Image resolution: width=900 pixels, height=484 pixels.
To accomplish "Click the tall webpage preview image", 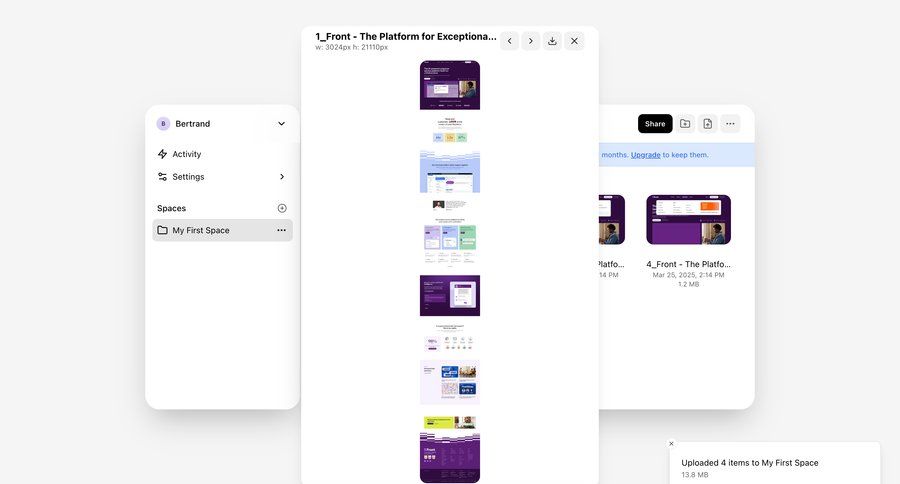I will tap(450, 270).
